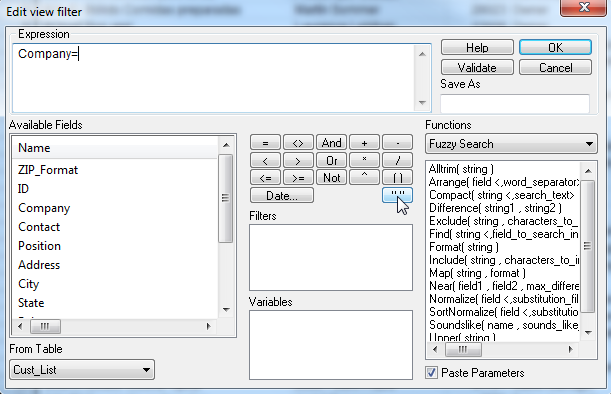Insert the Or logical operator
Screen dimensions: 611x394
point(331,160)
